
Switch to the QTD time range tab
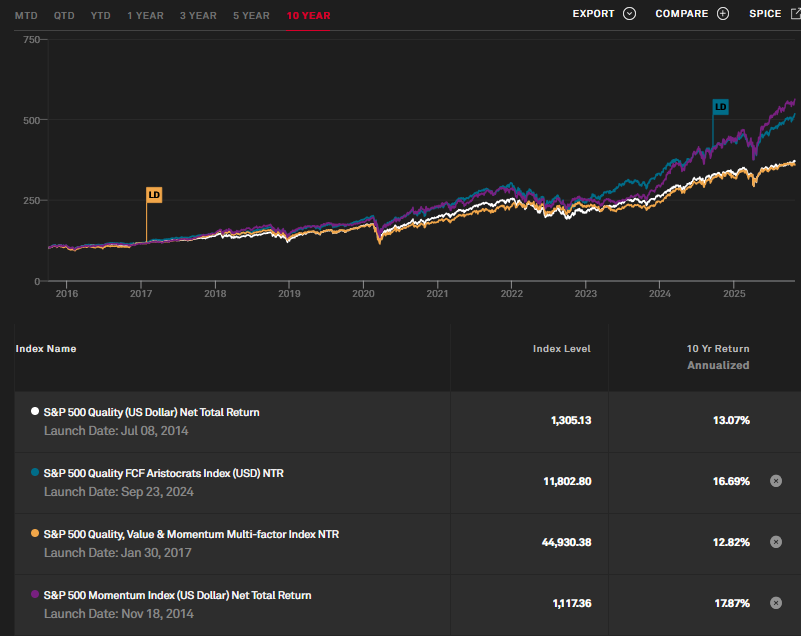click(64, 16)
